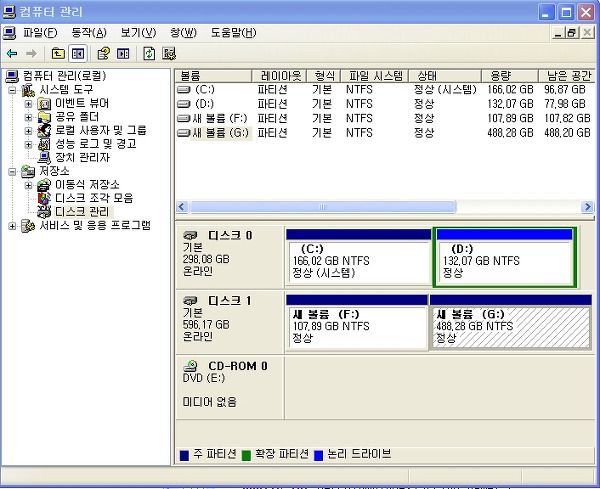Sort by the 형식 column header

pyautogui.click(x=324, y=76)
